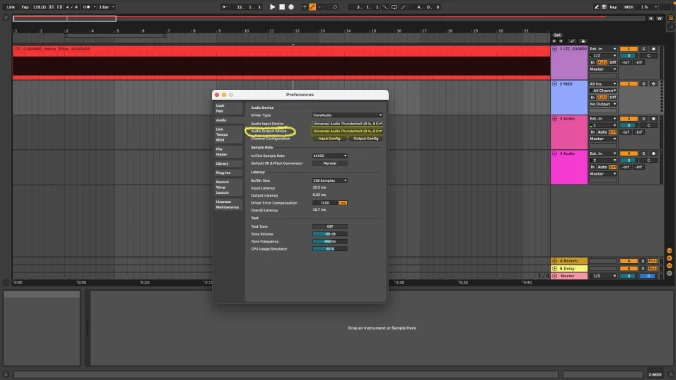Solo the 2 MIDI track
The height and width of the screenshot is (380, 676).
644,84
